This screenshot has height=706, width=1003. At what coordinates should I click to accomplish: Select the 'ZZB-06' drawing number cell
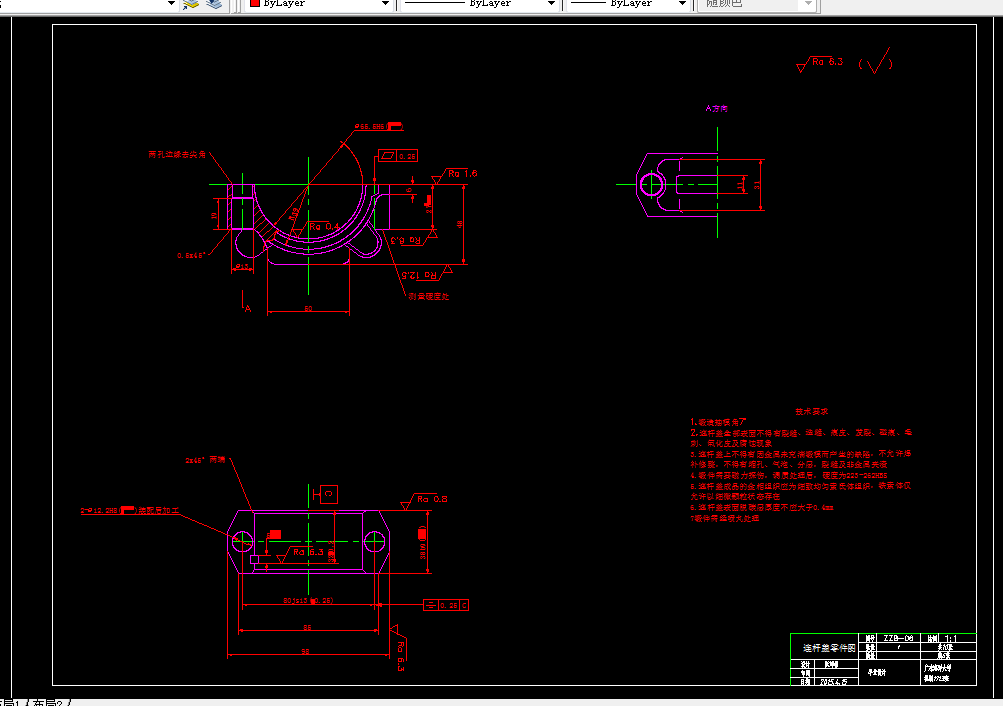898,638
